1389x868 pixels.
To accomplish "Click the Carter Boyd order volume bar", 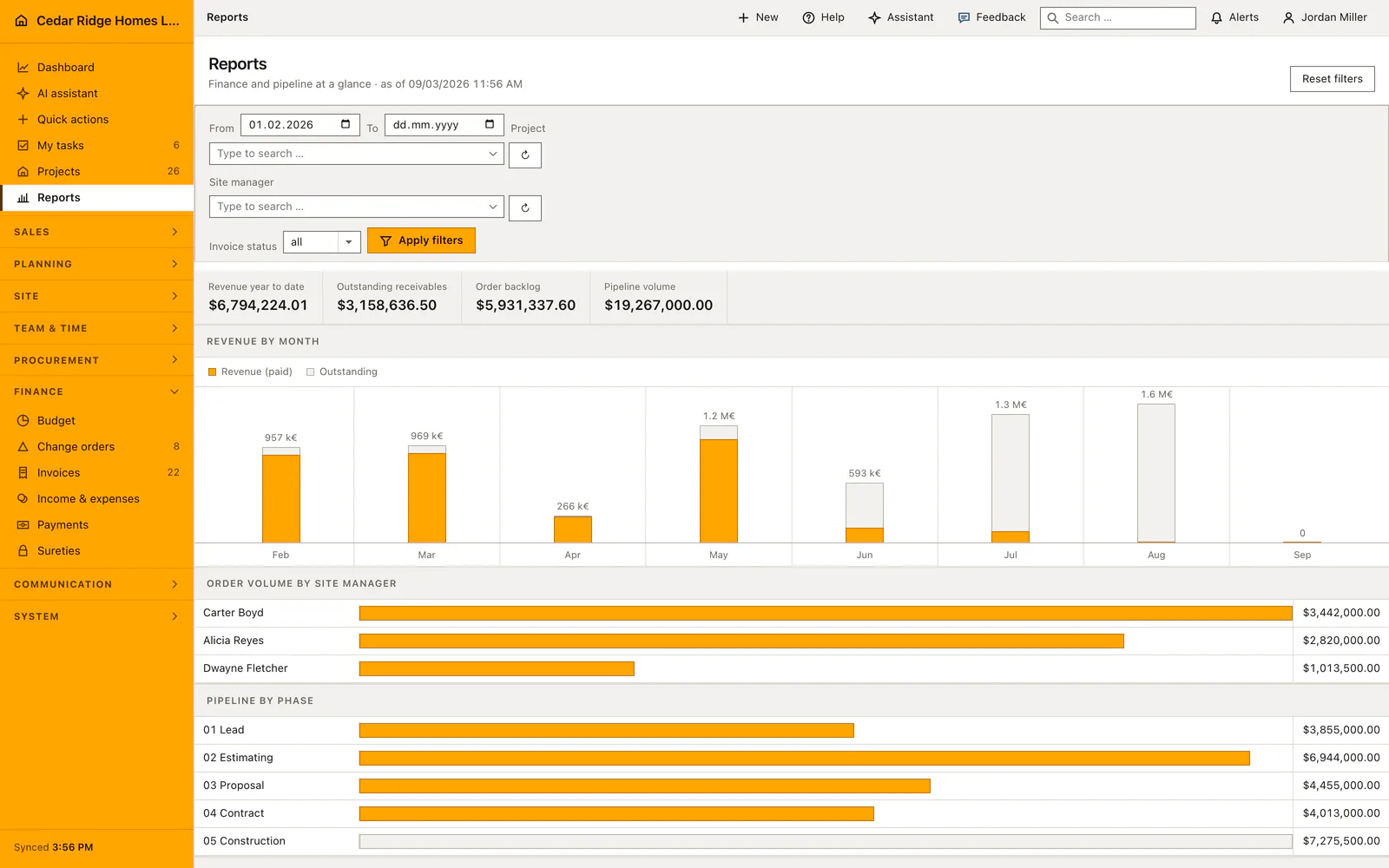I will (826, 613).
